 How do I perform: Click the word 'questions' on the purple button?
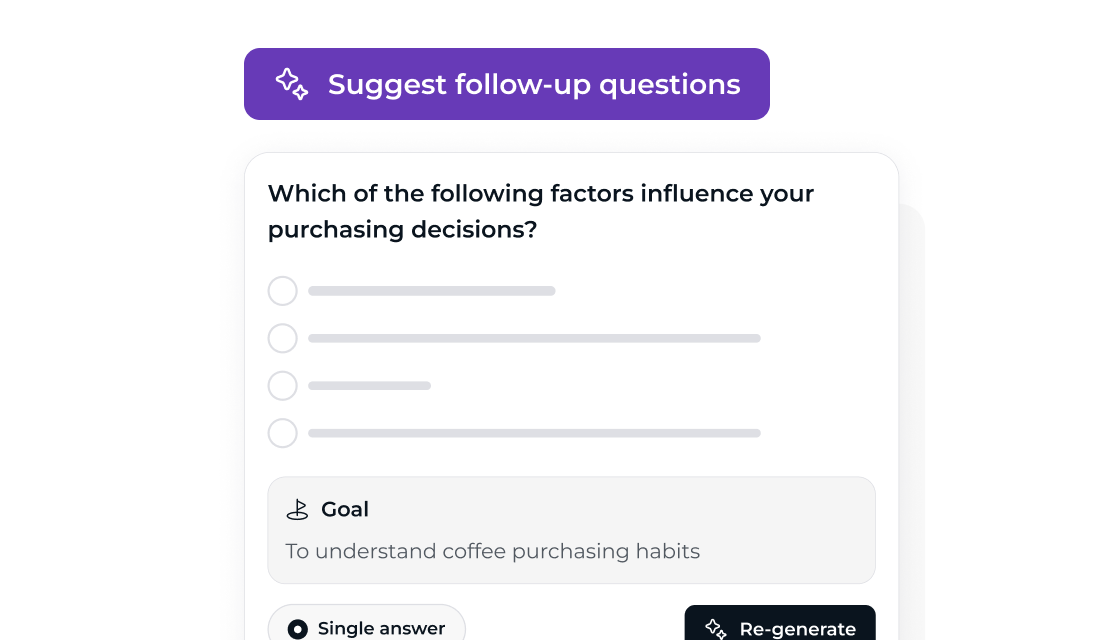coord(669,85)
